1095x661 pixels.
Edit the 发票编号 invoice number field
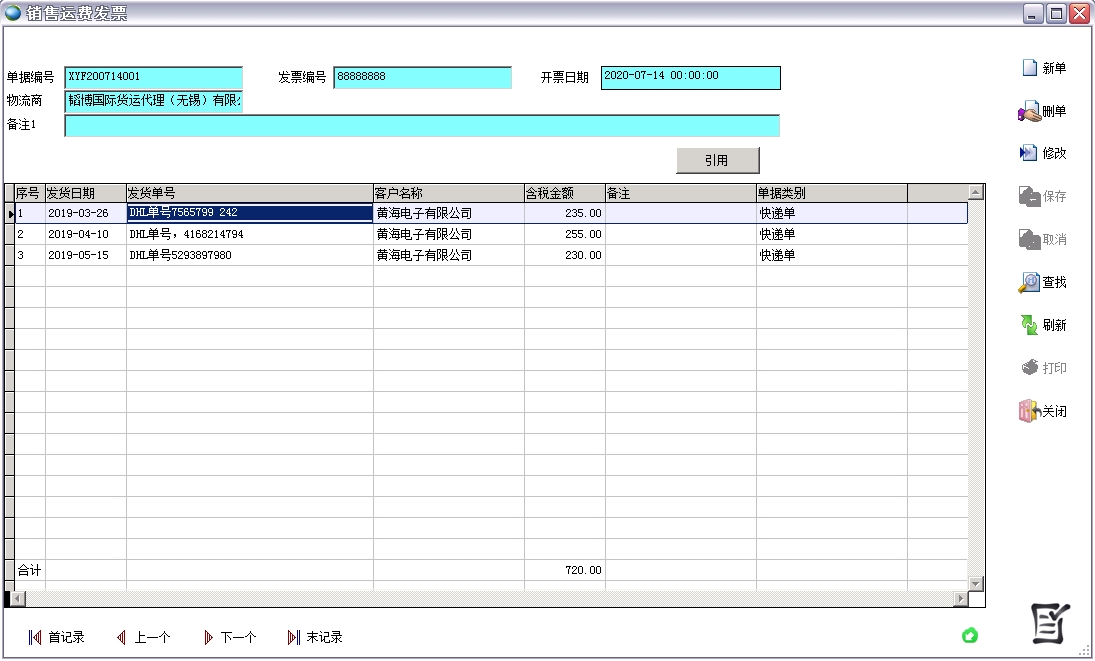point(420,76)
